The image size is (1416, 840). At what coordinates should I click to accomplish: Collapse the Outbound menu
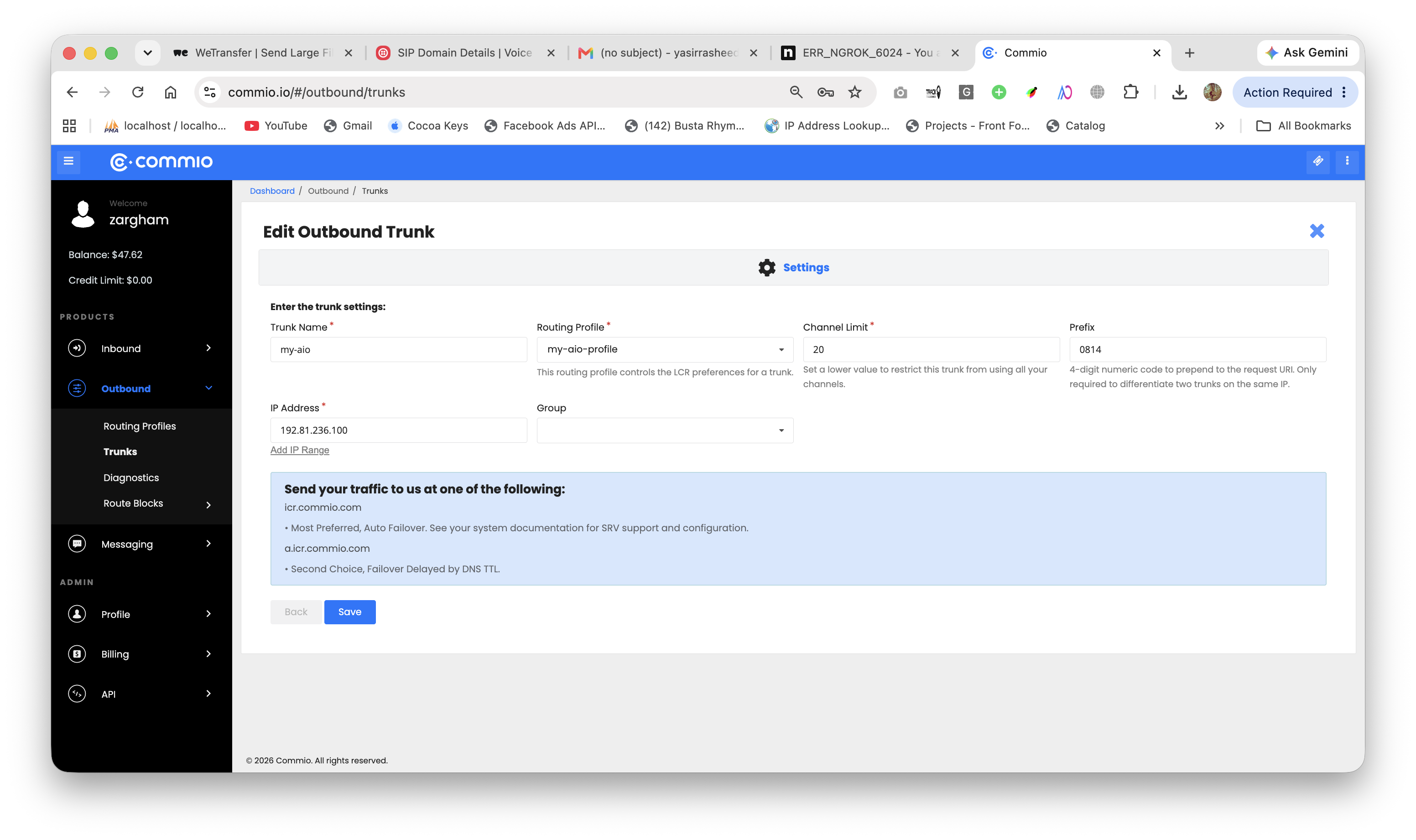[x=208, y=388]
